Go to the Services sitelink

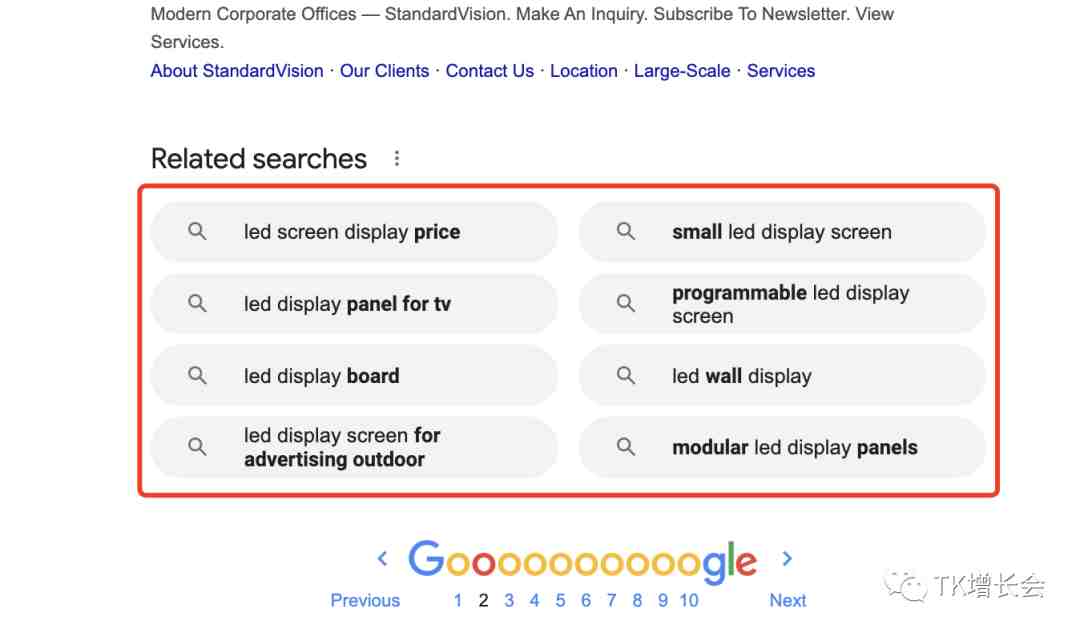781,71
